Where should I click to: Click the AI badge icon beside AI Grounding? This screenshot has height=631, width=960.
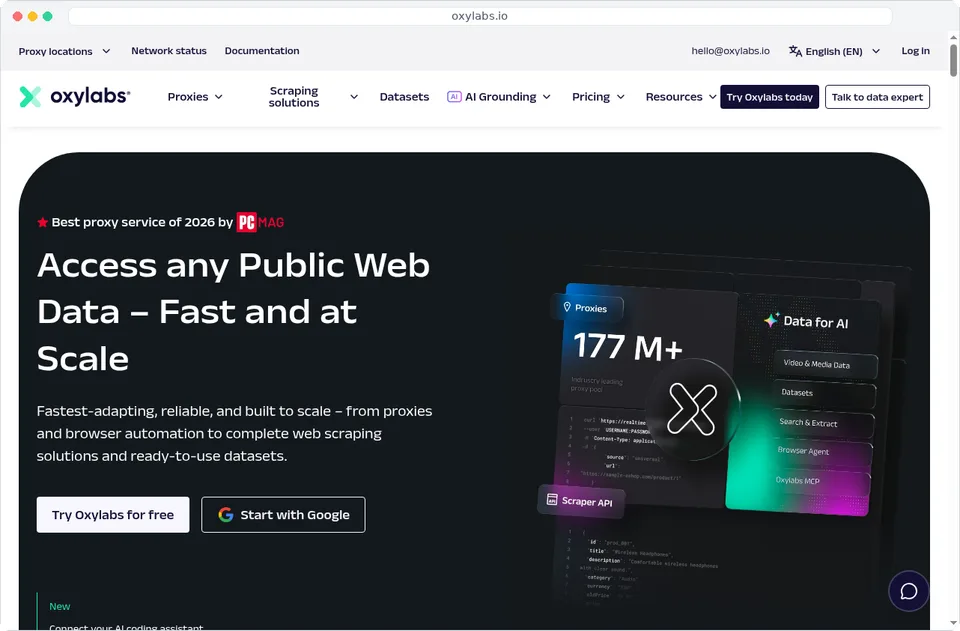(x=454, y=97)
